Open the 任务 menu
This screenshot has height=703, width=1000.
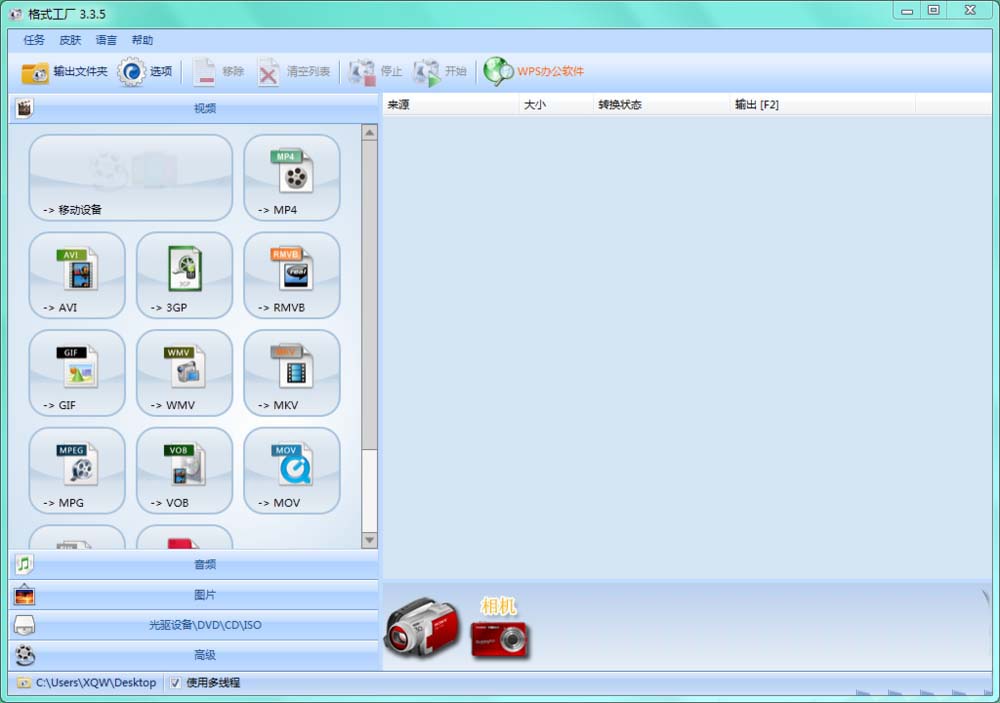[x=34, y=40]
